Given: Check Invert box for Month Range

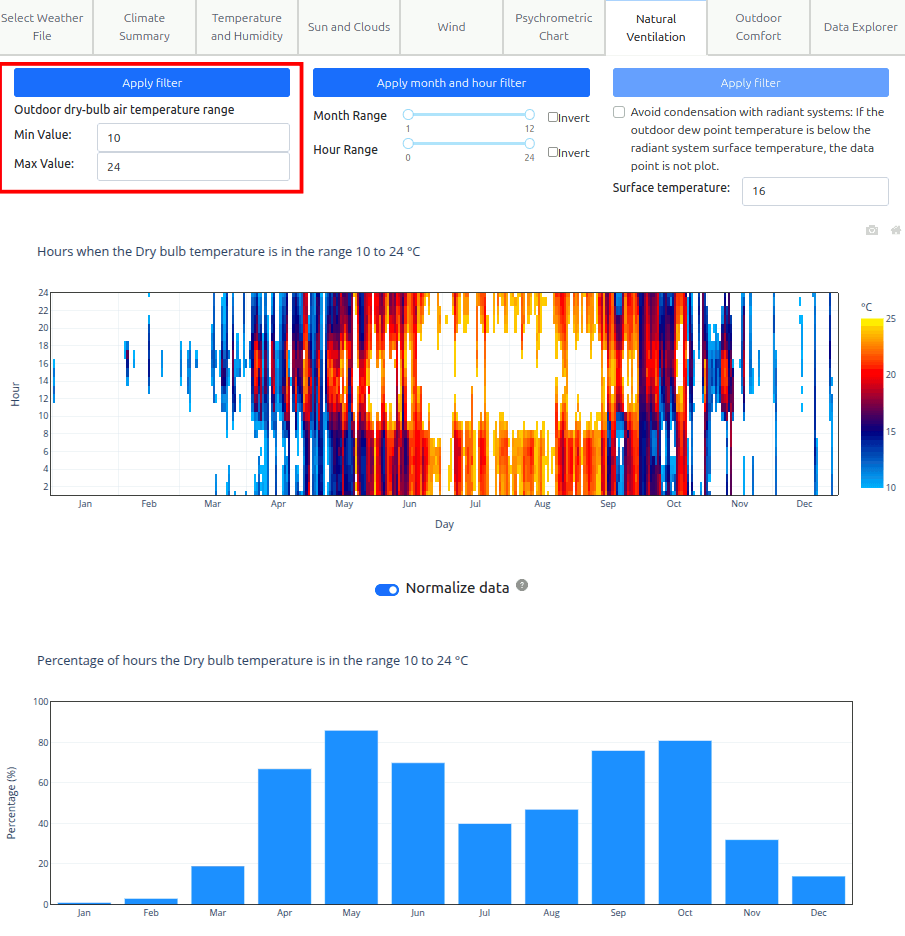Looking at the screenshot, I should tap(553, 117).
